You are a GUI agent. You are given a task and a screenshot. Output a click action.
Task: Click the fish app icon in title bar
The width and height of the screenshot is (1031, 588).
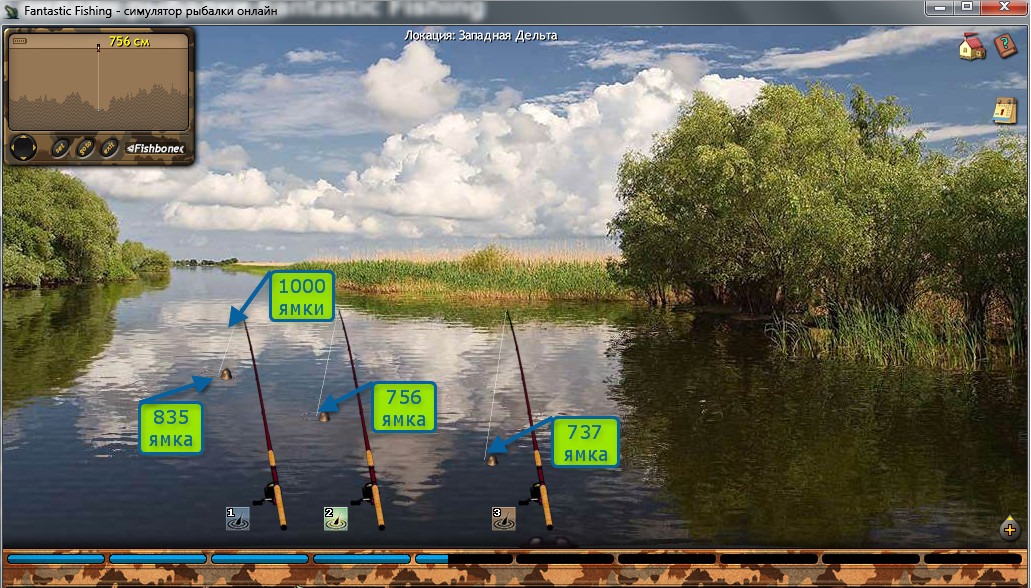pyautogui.click(x=11, y=11)
